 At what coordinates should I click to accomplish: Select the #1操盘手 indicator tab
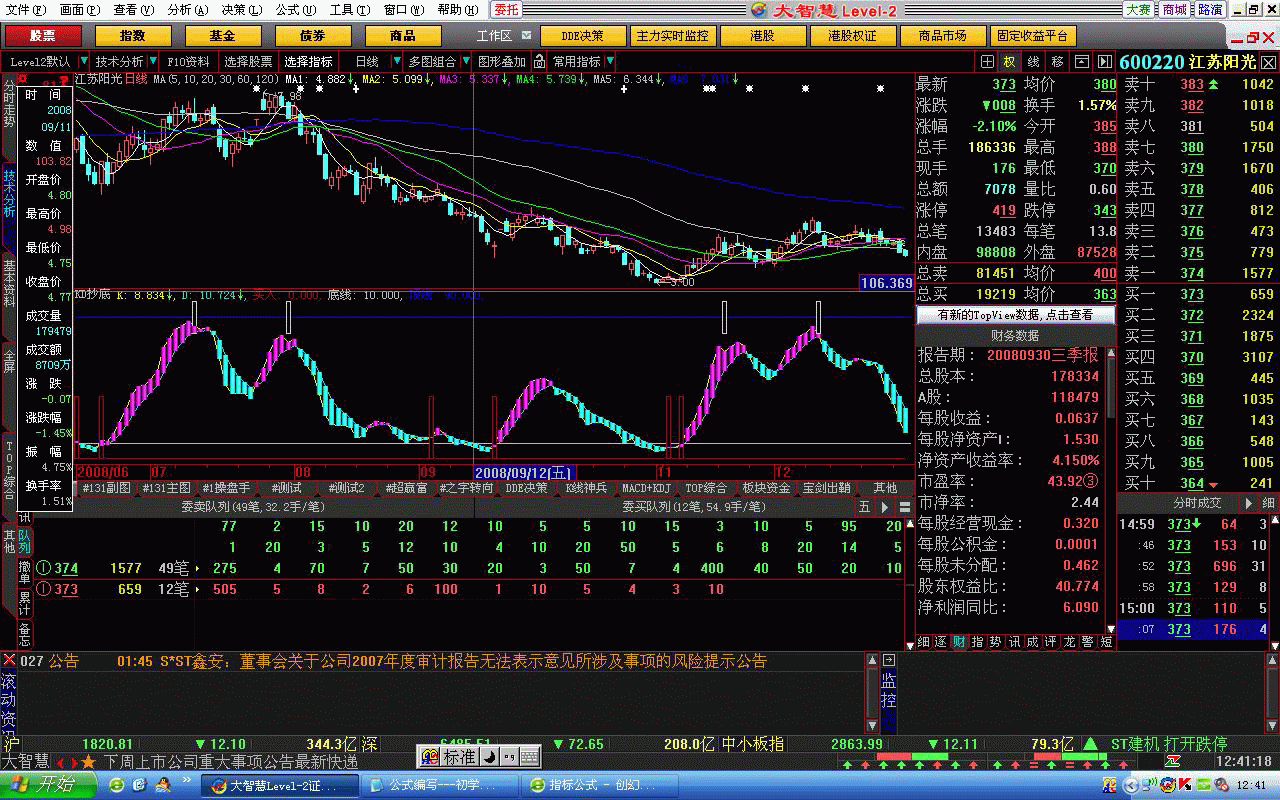coord(226,488)
